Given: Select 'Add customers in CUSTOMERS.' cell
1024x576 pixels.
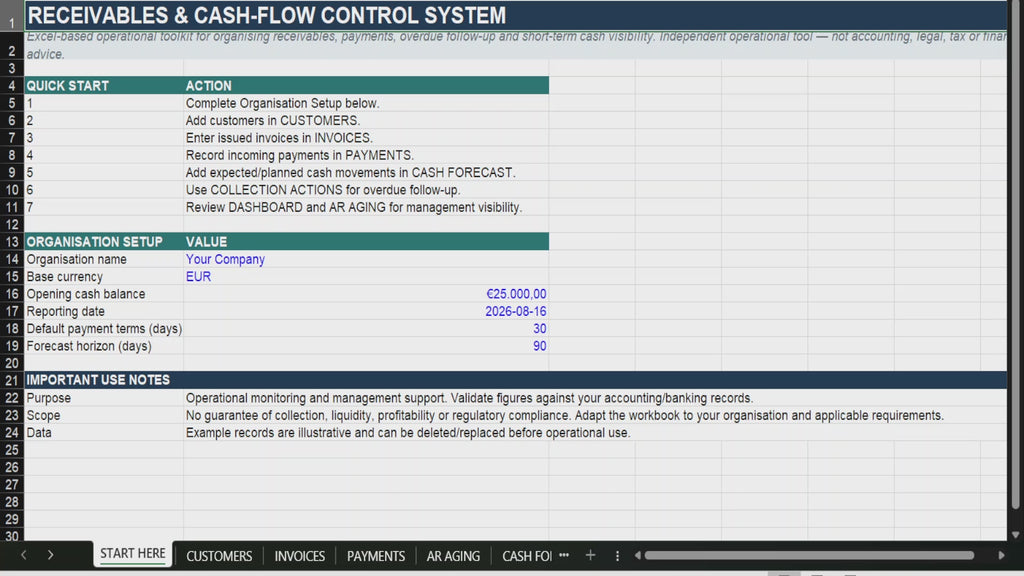Looking at the screenshot, I should [366, 120].
